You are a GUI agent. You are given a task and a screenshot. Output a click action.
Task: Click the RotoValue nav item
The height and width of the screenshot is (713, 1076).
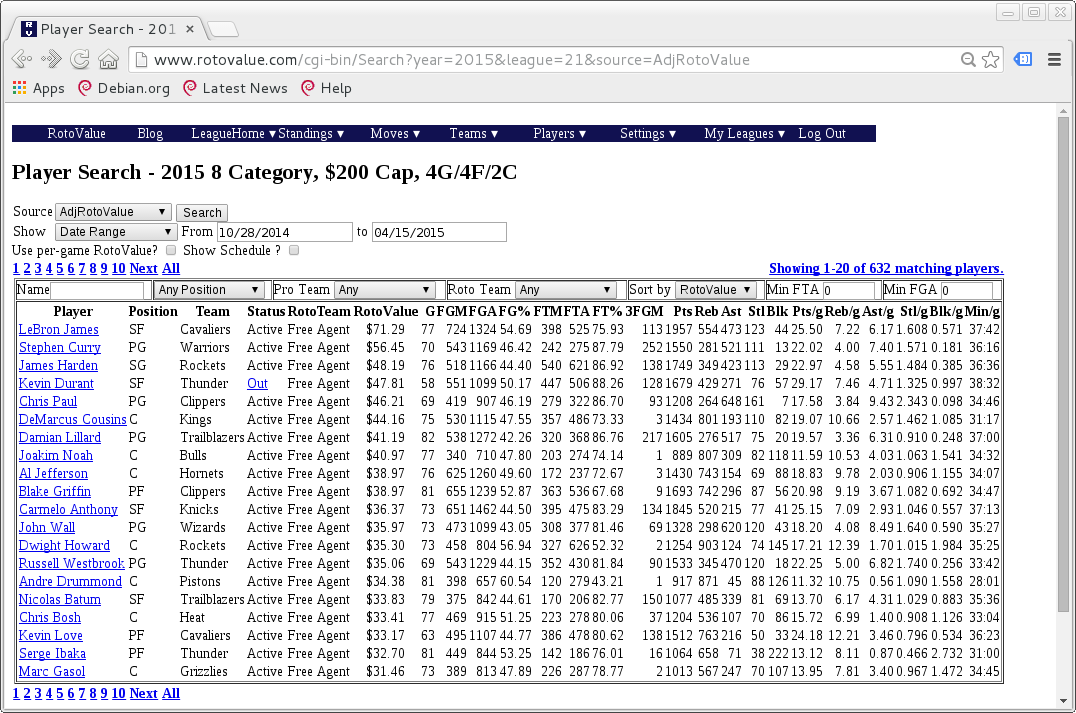pos(76,133)
